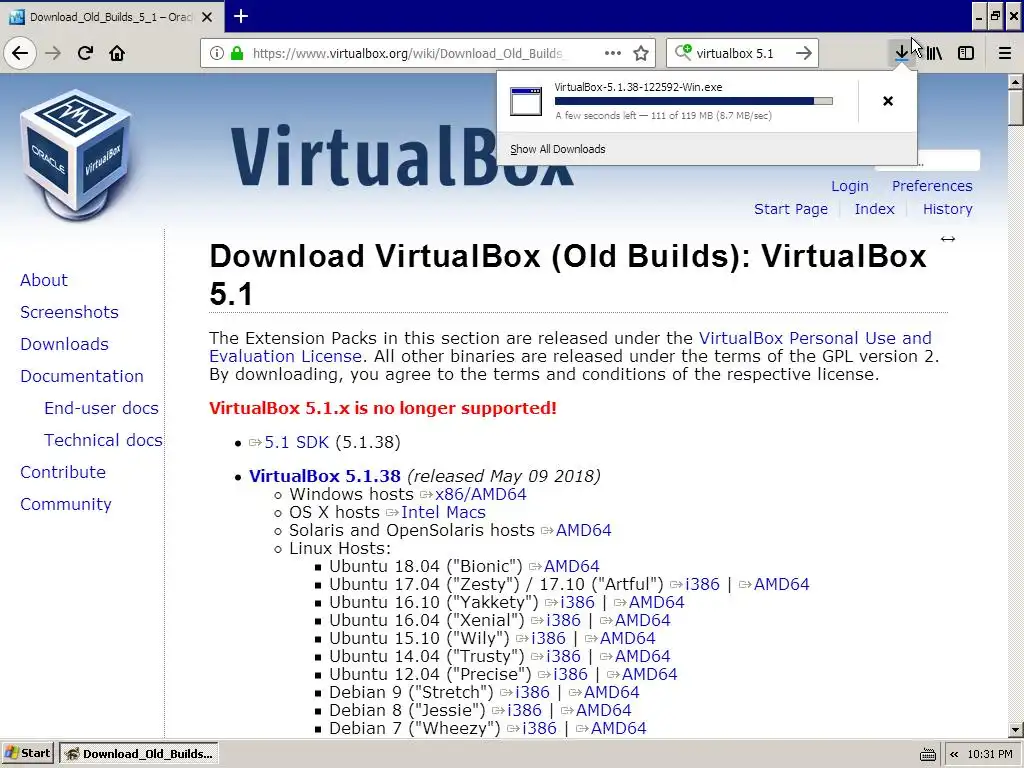Go back with the browser back arrow
Image resolution: width=1024 pixels, height=768 pixels.
point(20,53)
